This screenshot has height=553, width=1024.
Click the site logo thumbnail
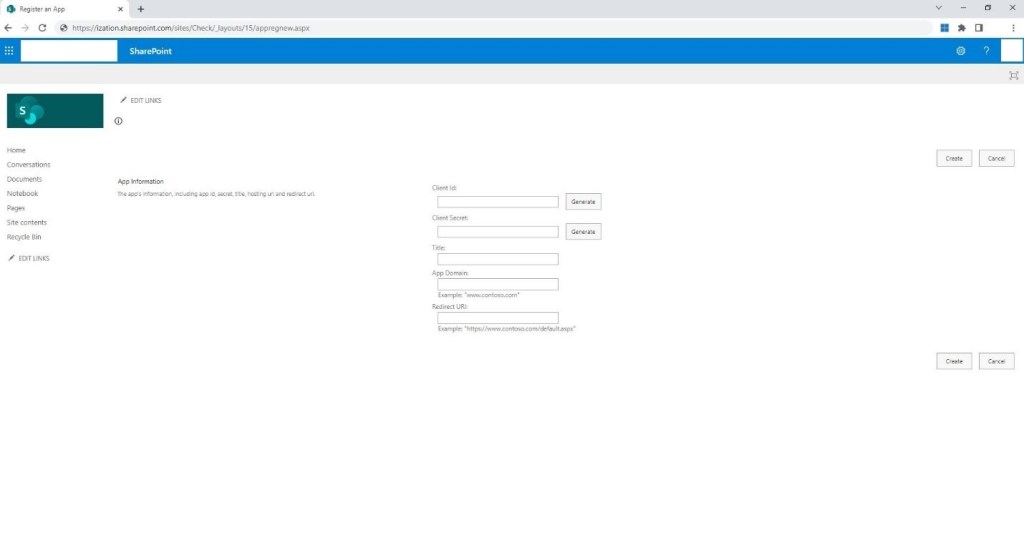click(x=55, y=111)
